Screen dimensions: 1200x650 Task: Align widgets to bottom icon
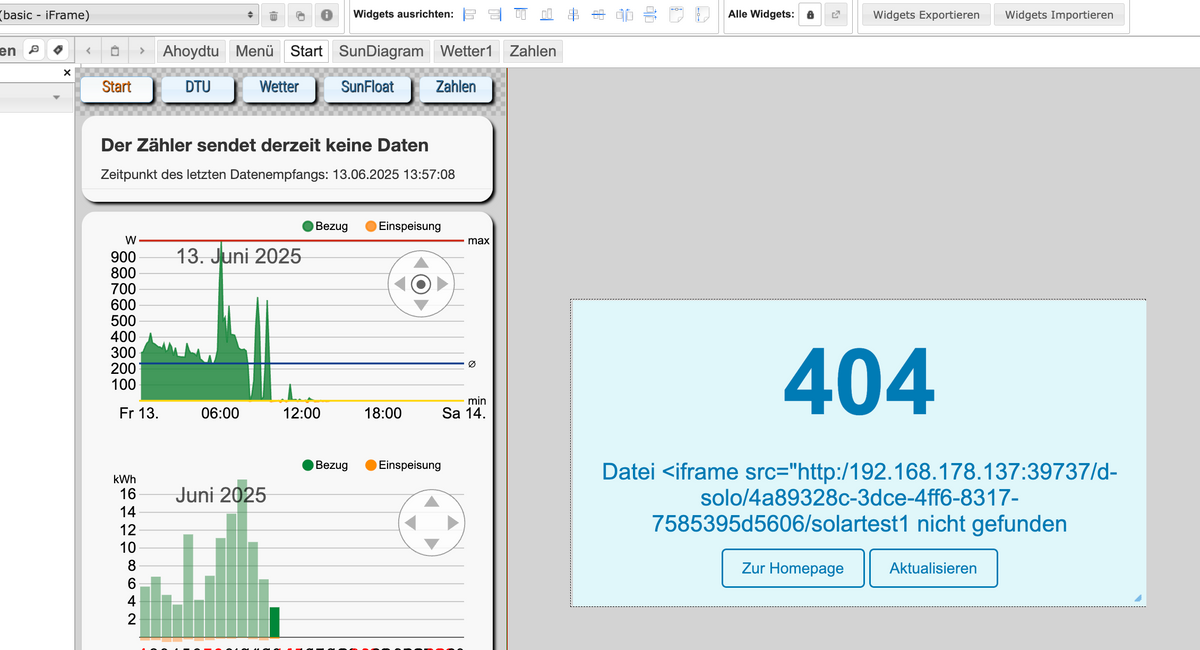pyautogui.click(x=546, y=15)
